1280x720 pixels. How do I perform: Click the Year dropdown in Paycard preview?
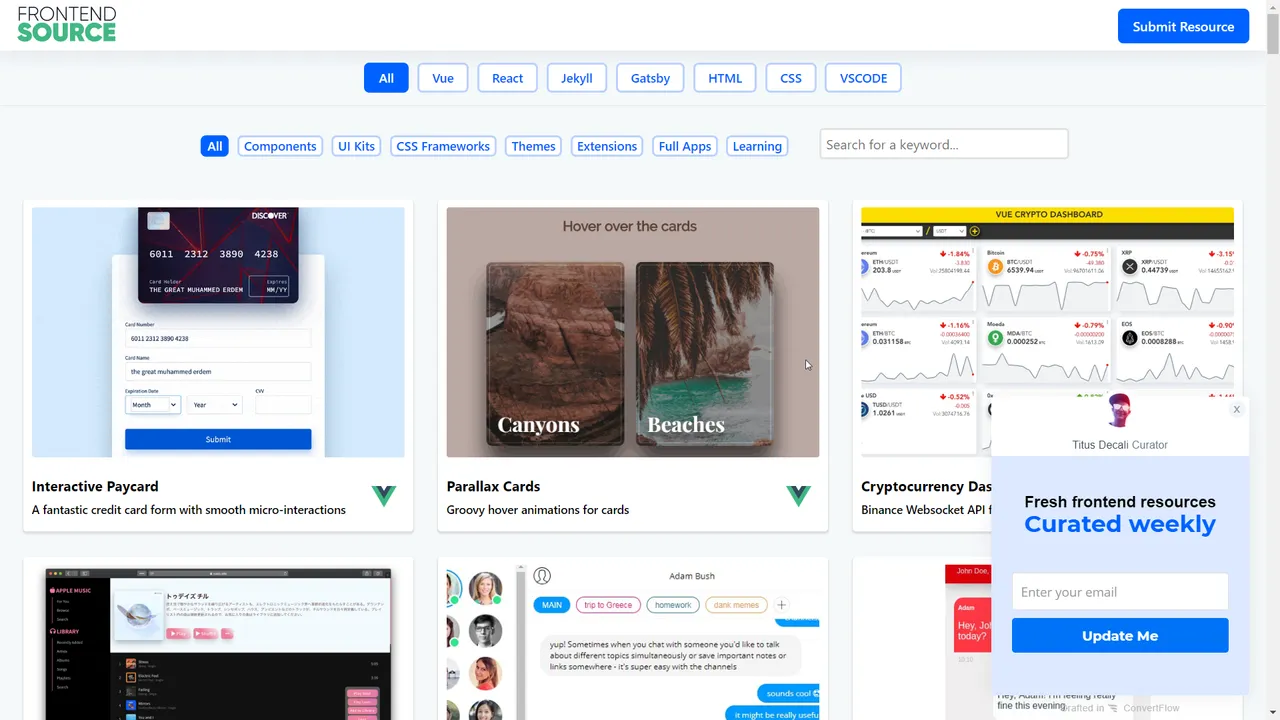[215, 405]
